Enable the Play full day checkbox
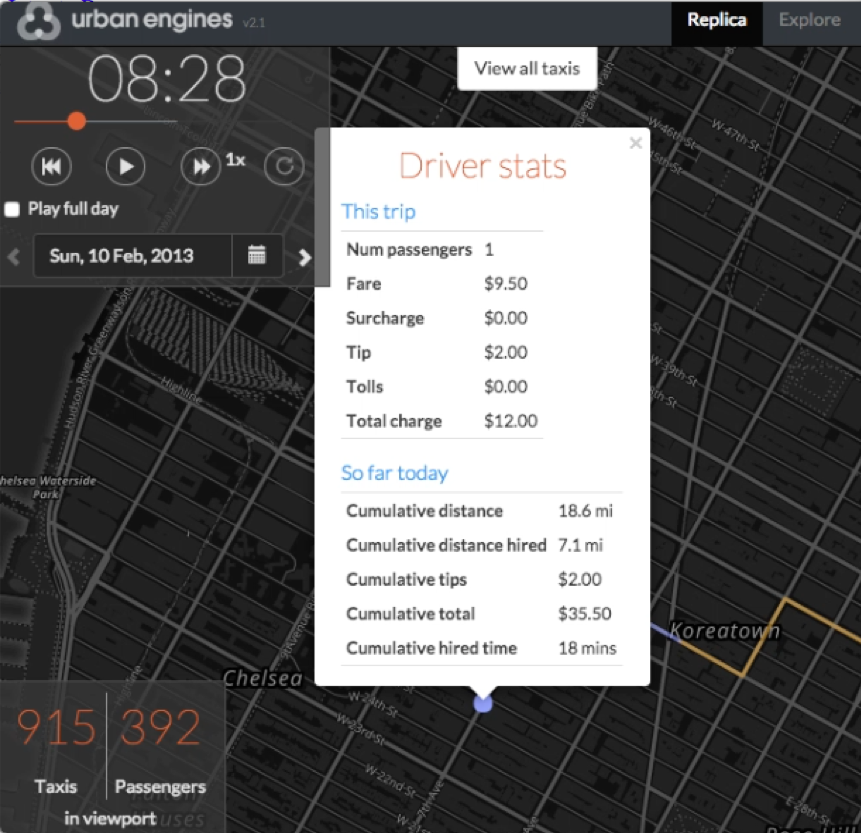 coord(12,210)
